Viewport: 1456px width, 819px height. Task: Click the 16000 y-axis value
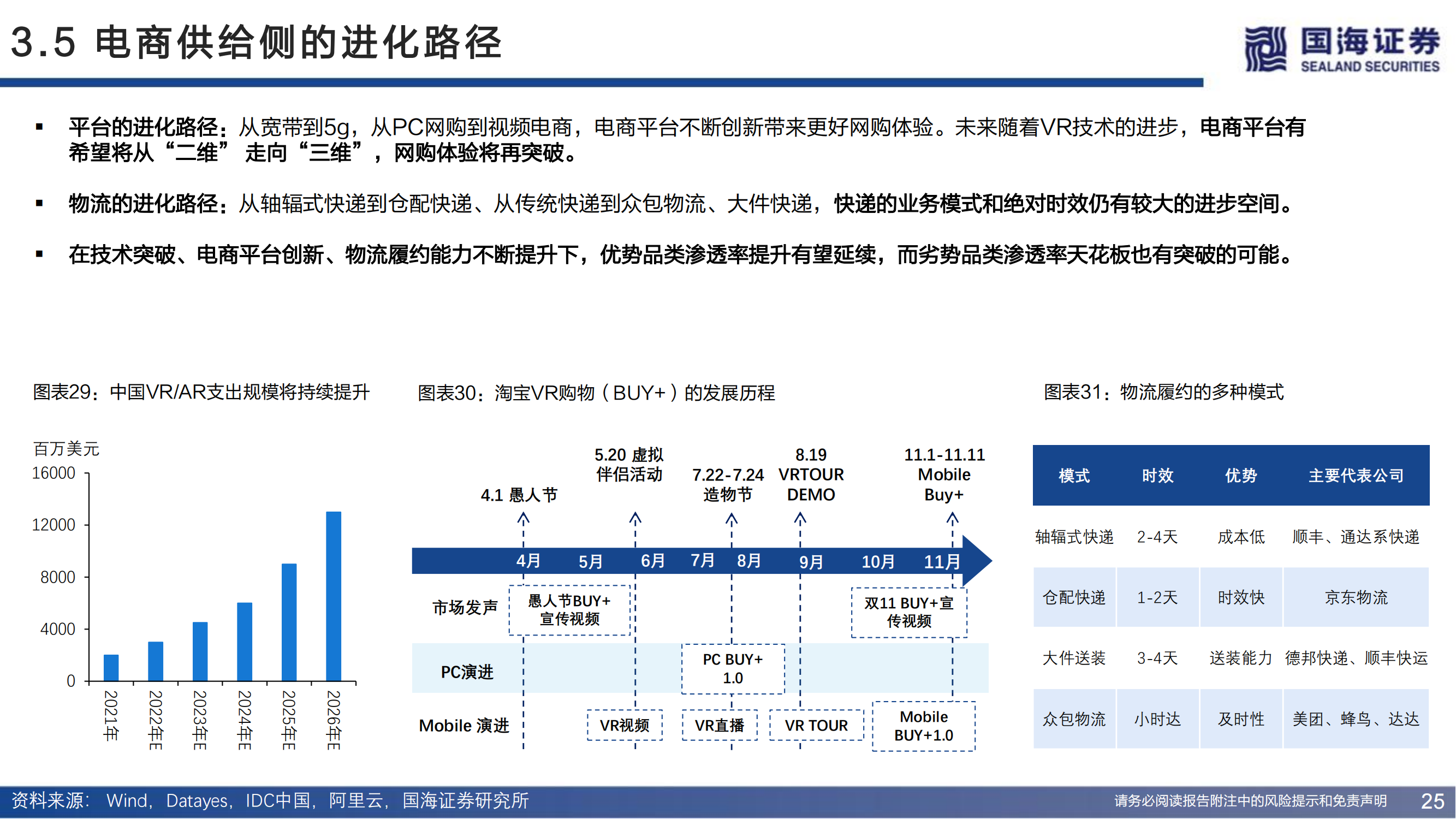click(54, 473)
